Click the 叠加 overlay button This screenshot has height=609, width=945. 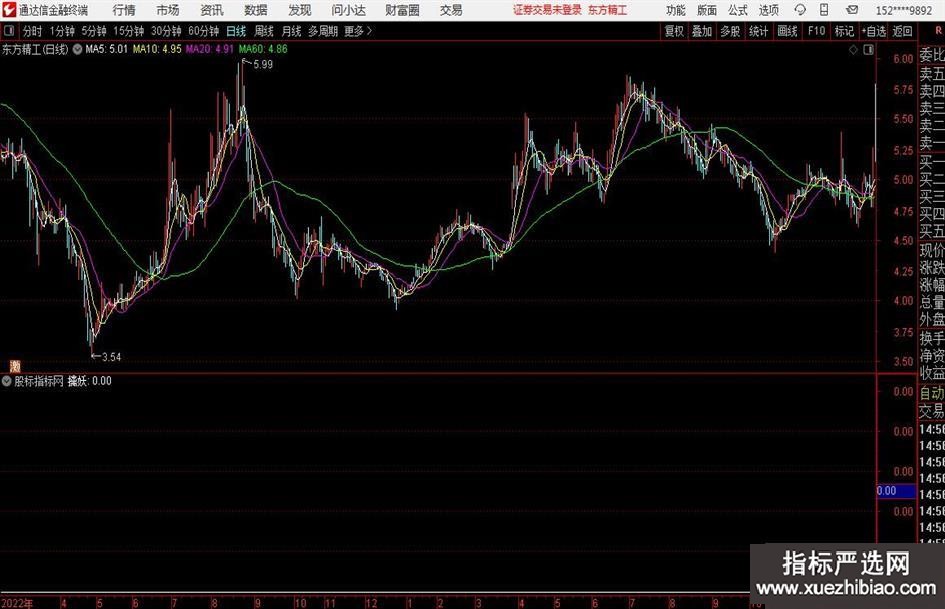(x=702, y=31)
